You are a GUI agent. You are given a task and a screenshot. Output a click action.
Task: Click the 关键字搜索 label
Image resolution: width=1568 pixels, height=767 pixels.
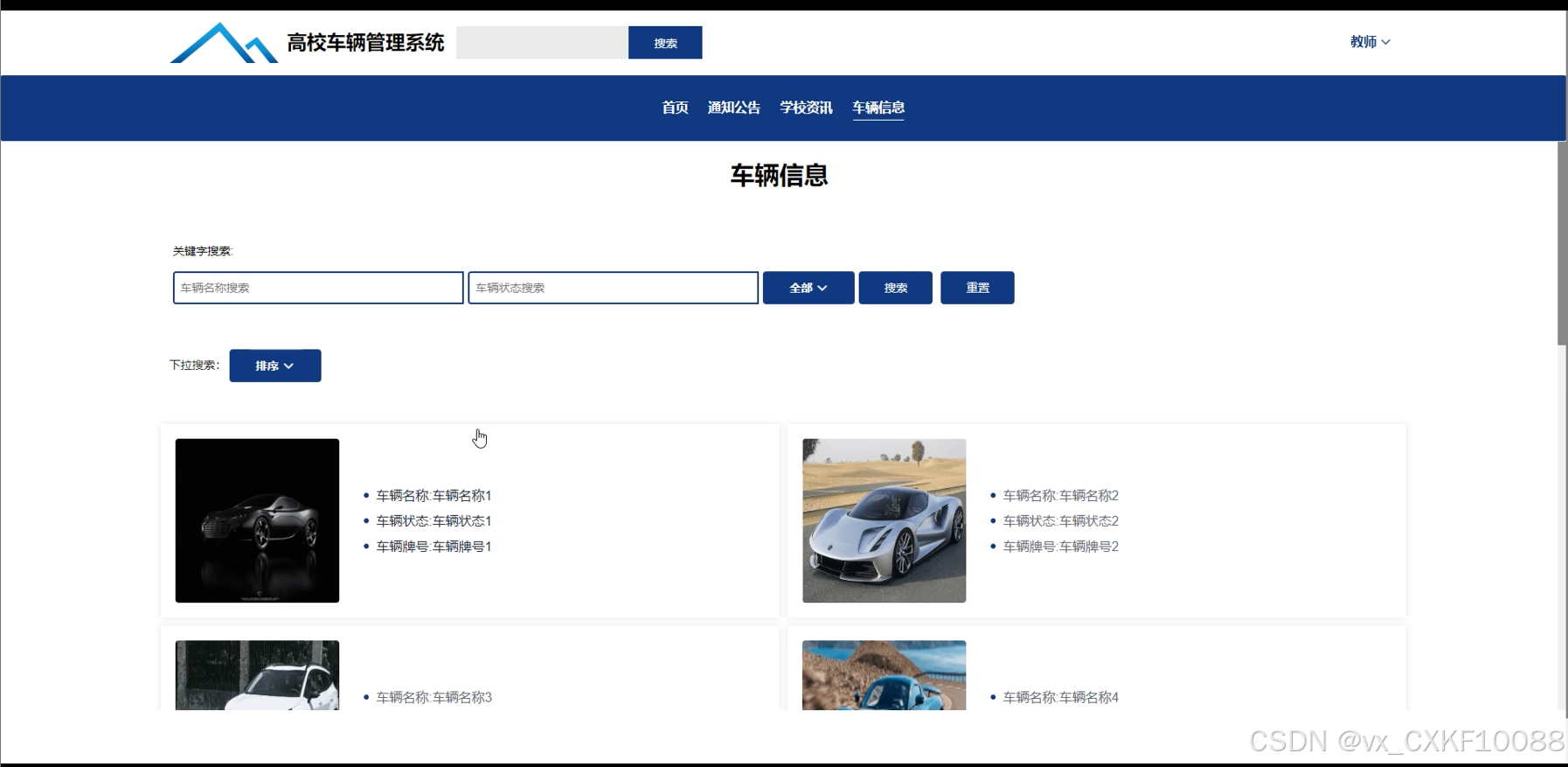(x=203, y=251)
